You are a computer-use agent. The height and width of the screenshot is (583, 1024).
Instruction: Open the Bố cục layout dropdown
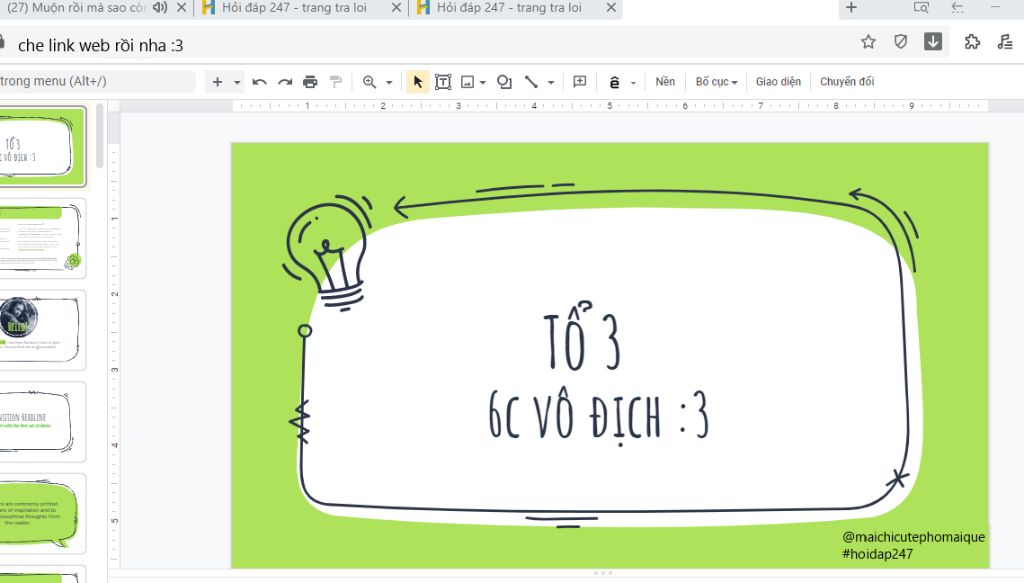point(716,82)
